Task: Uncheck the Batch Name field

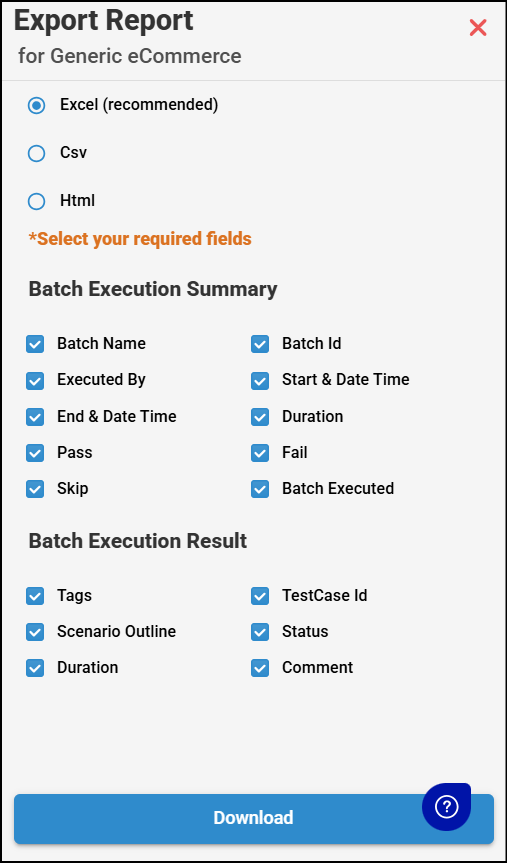Action: tap(35, 345)
